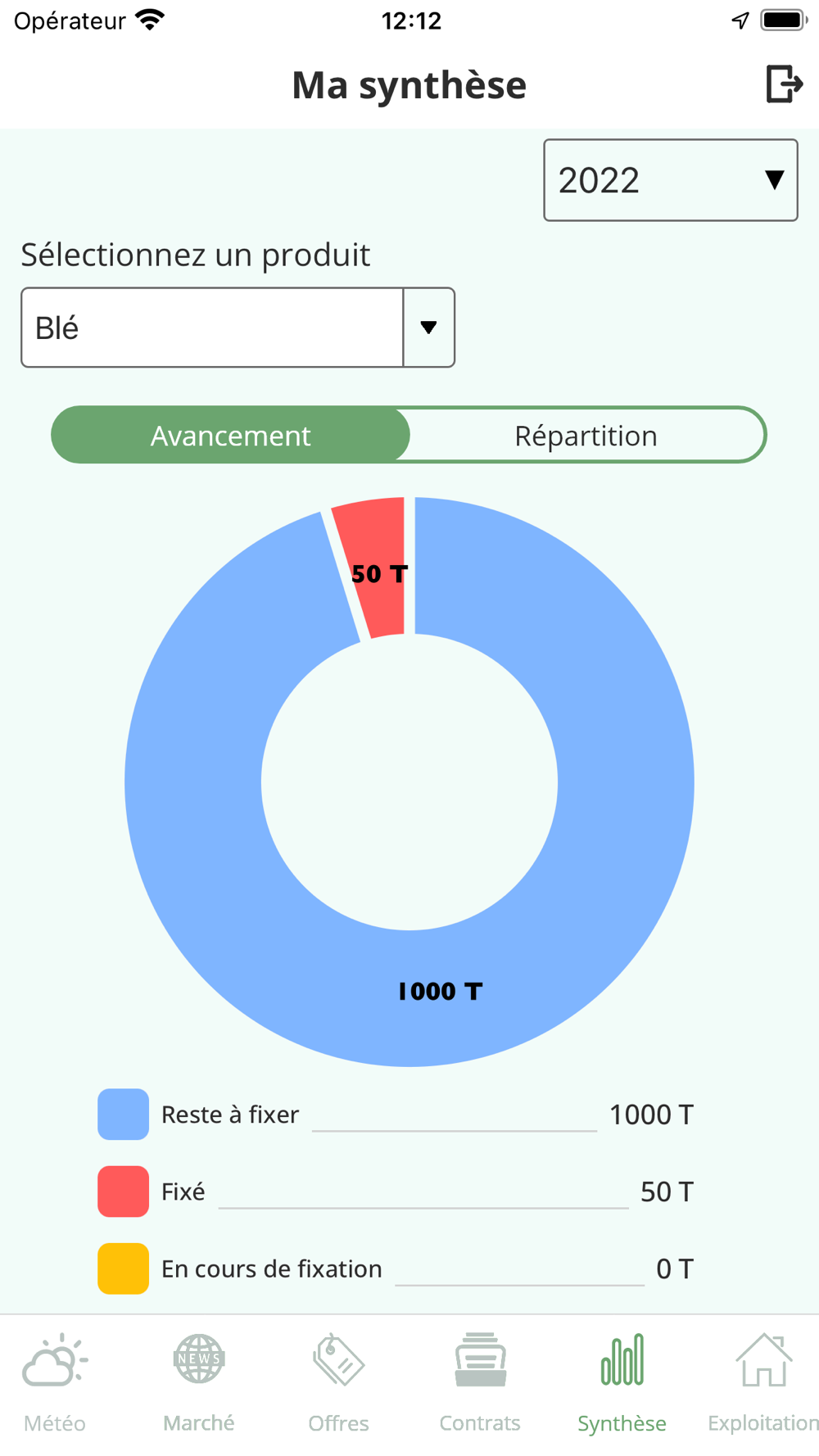Image resolution: width=819 pixels, height=1456 pixels.
Task: Open the Offres price tag icon
Action: 338,1359
